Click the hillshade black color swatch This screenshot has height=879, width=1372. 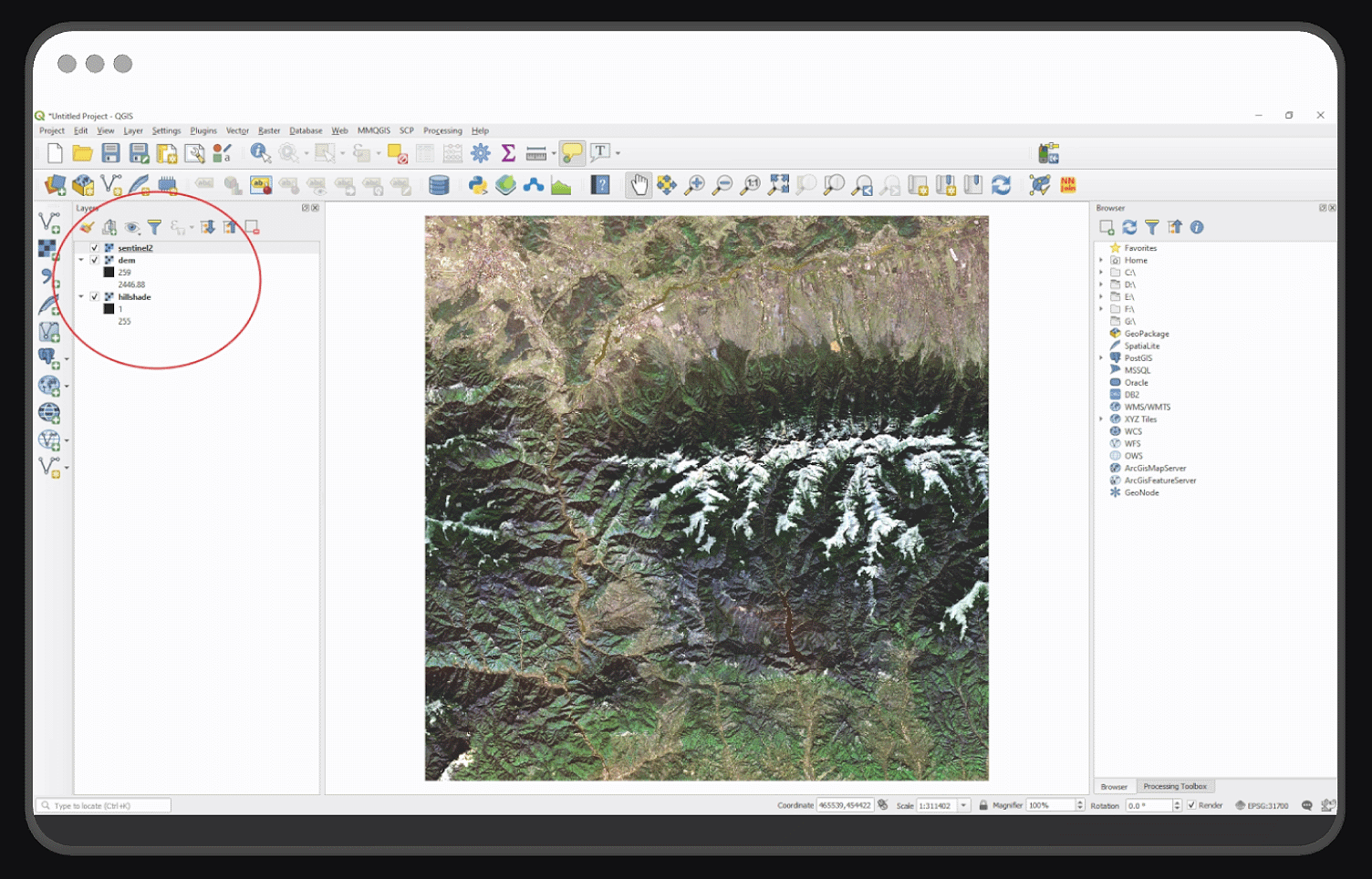[x=109, y=308]
